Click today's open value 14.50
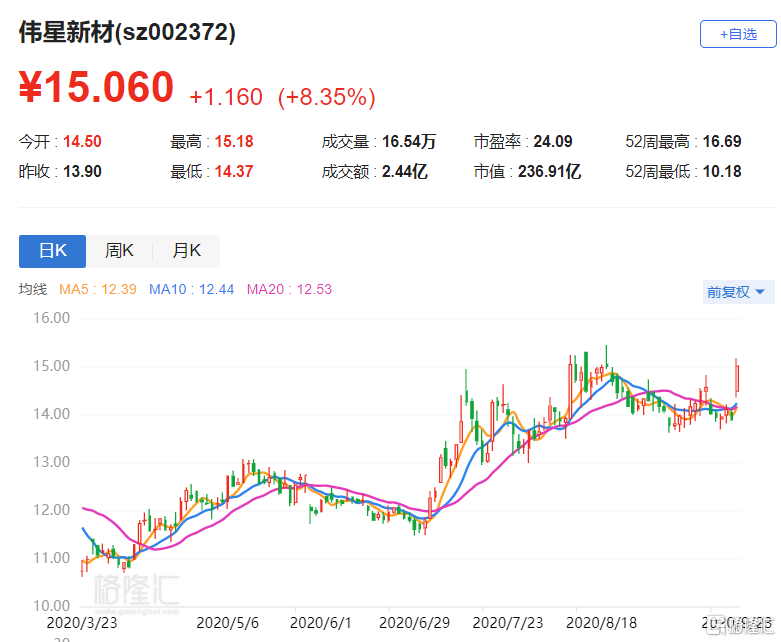 82,141
